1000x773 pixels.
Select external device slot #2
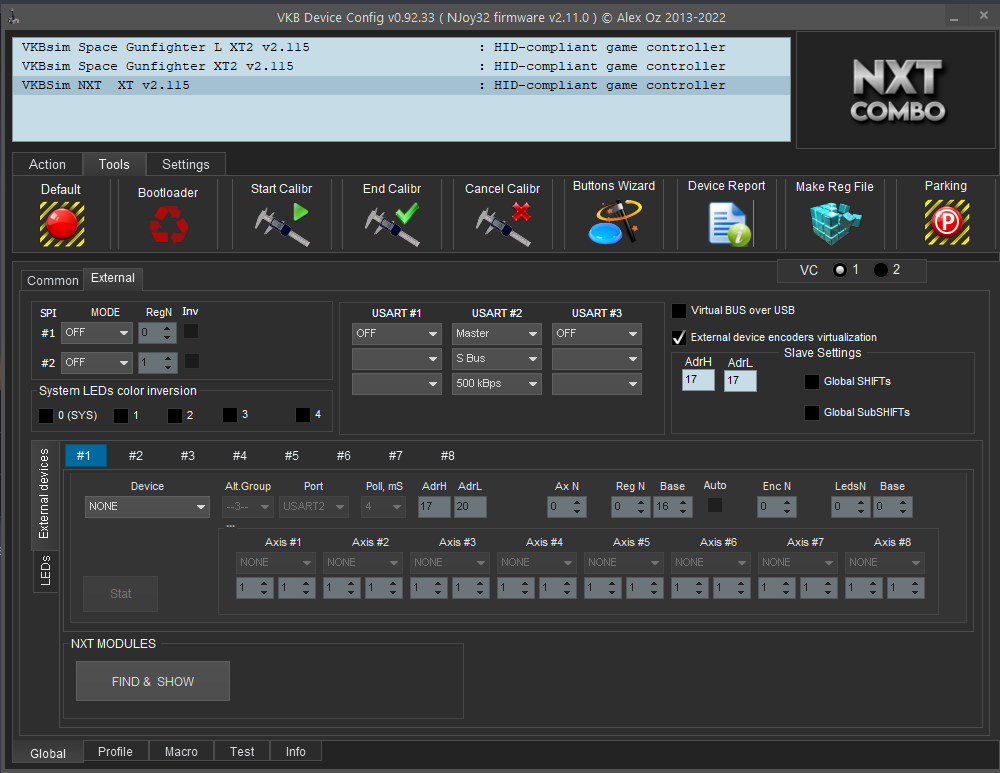[135, 455]
